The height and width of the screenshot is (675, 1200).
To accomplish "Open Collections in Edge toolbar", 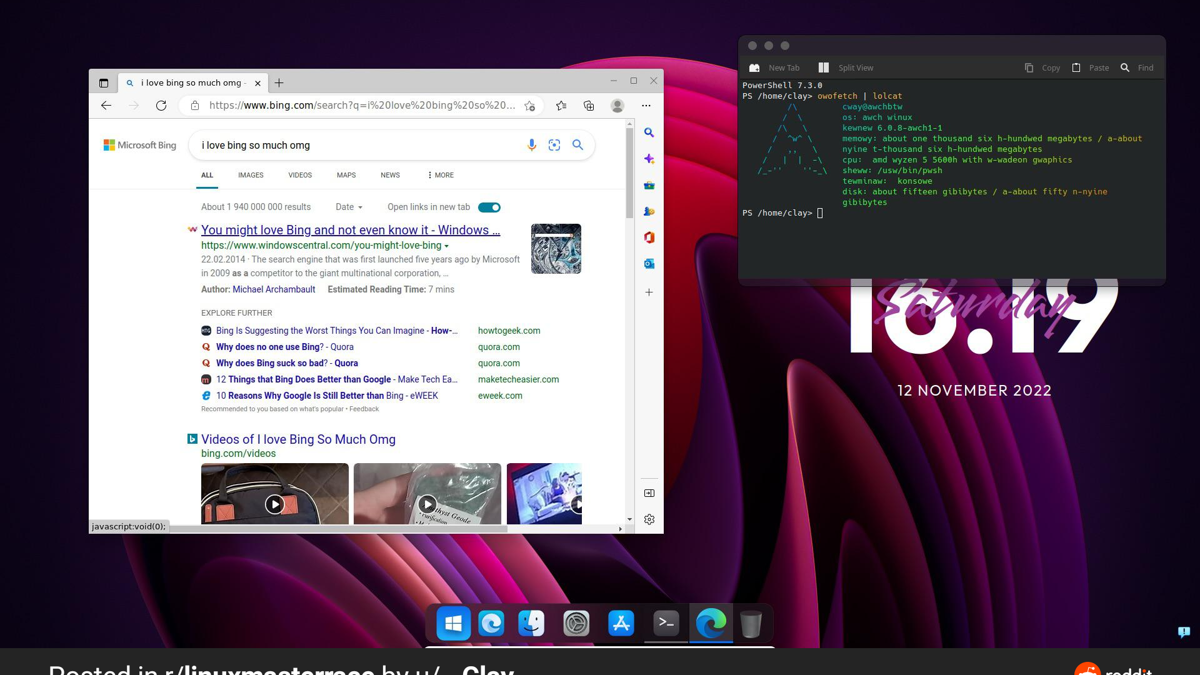I will [589, 105].
